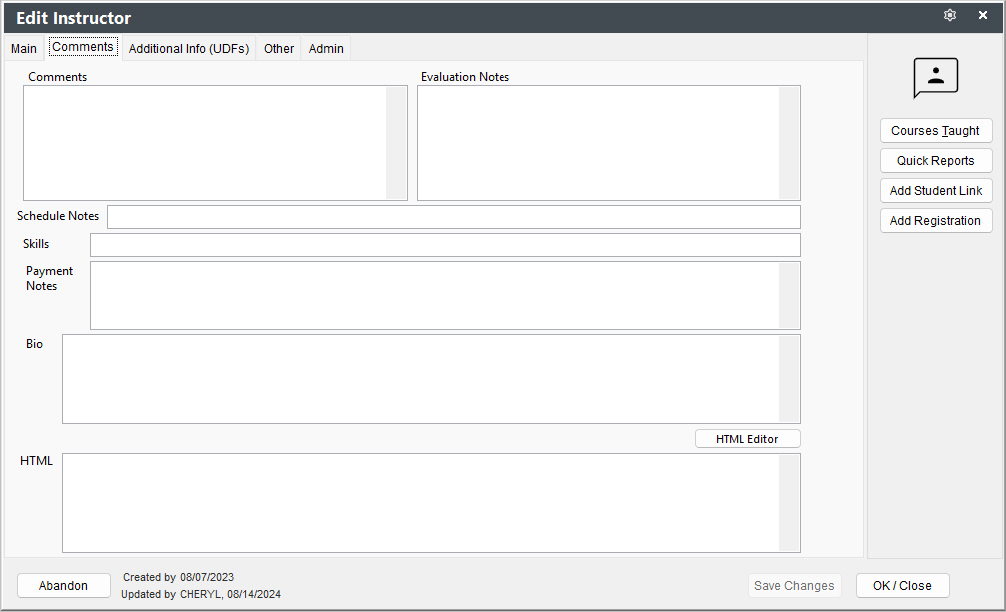Click Add Student Link button
The width and height of the screenshot is (1006, 612).
tap(935, 191)
